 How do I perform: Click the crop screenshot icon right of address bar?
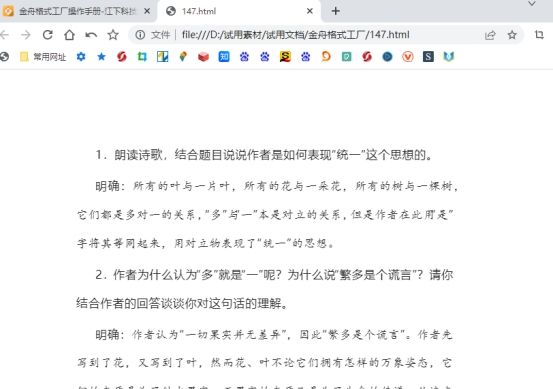click(539, 35)
